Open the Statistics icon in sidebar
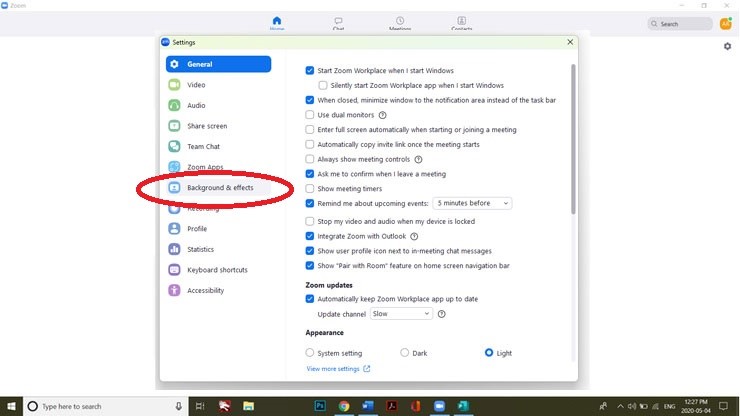 [174, 249]
